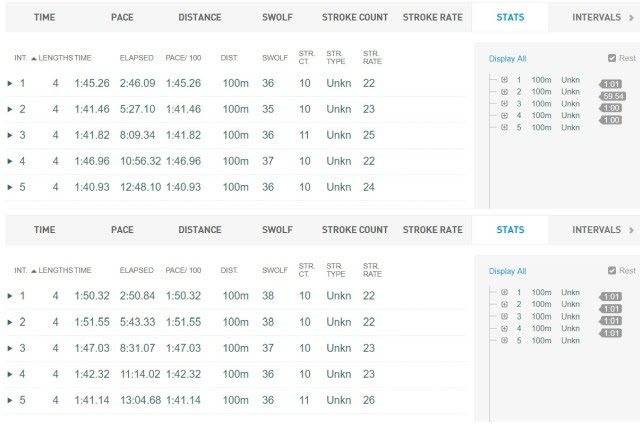Select the STATS tab in the lower panel
Image resolution: width=640 pixels, height=424 pixels.
(x=510, y=230)
